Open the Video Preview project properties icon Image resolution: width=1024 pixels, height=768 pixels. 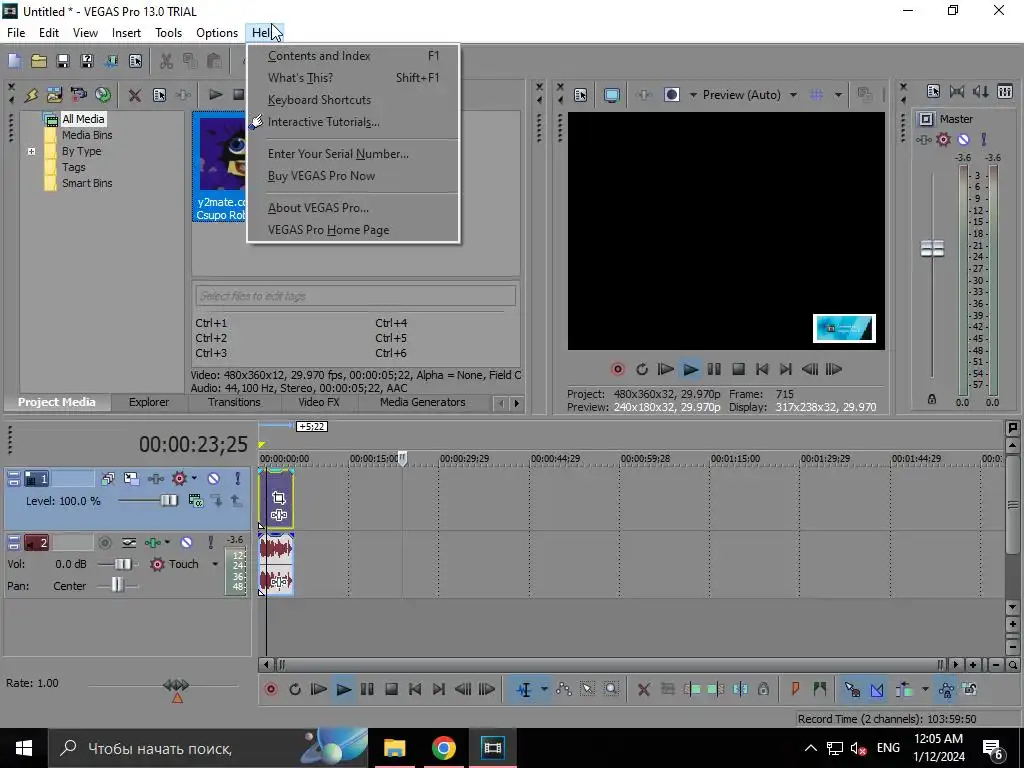(x=581, y=95)
